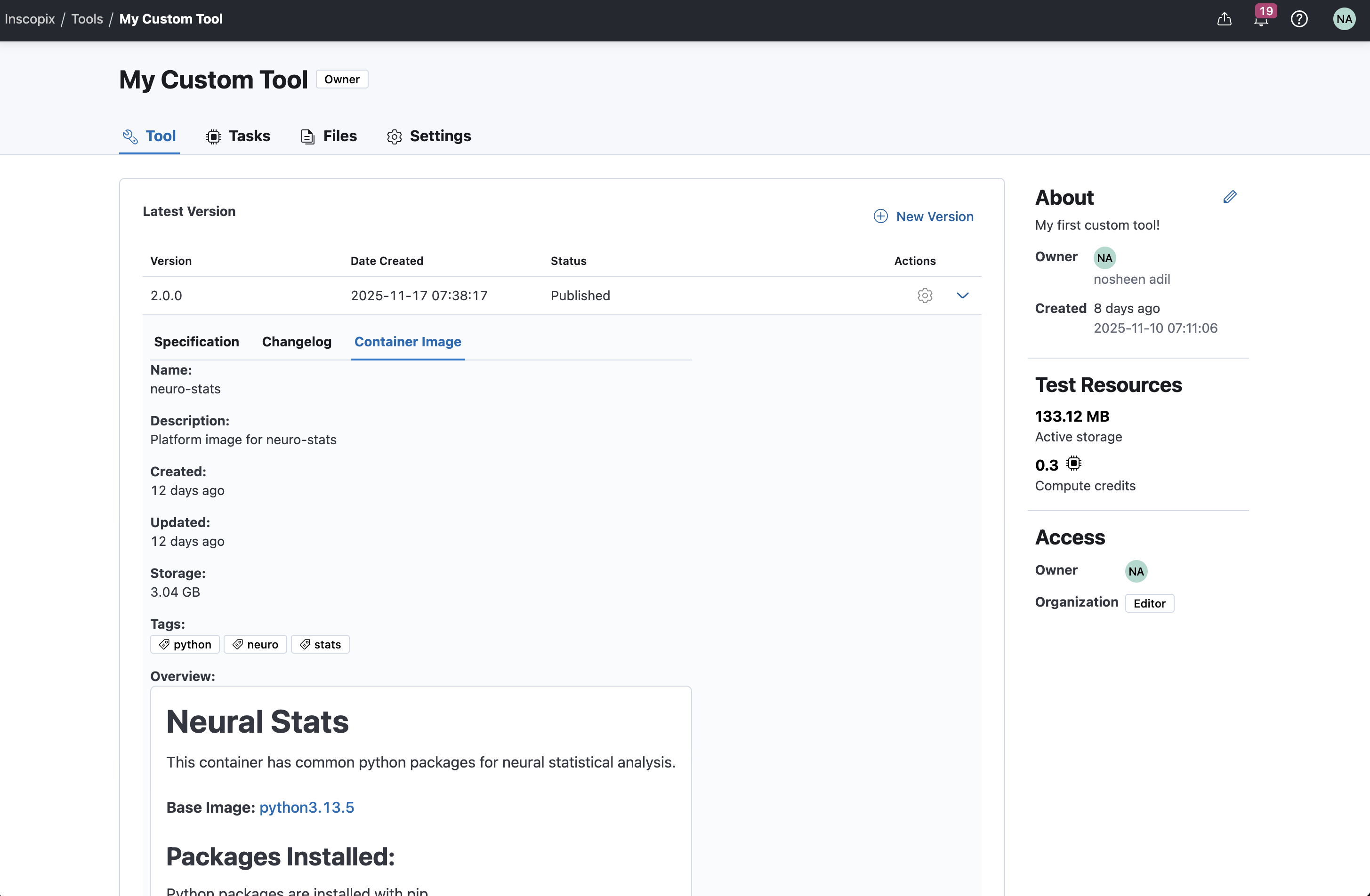Switch to the Tasks tab
This screenshot has width=1370, height=896.
(x=238, y=136)
